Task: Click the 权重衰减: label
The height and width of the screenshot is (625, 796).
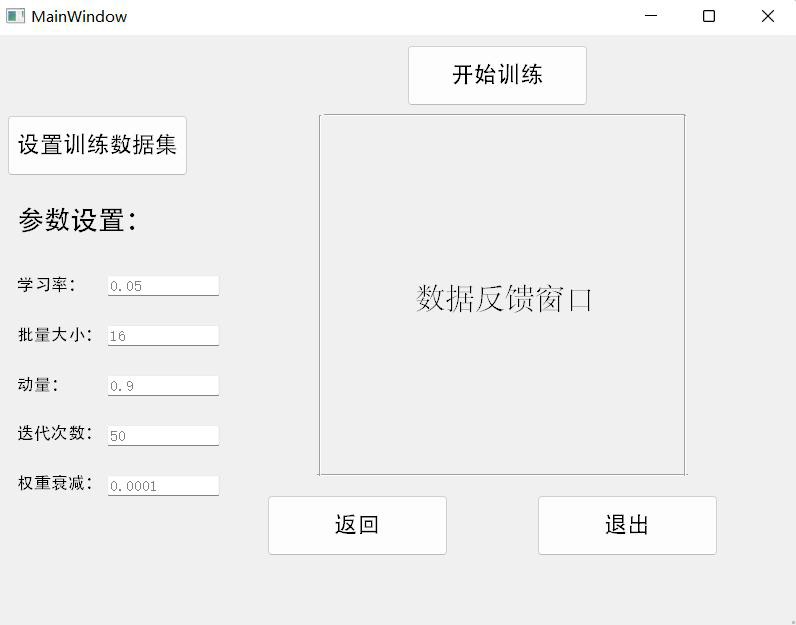Action: (x=55, y=483)
